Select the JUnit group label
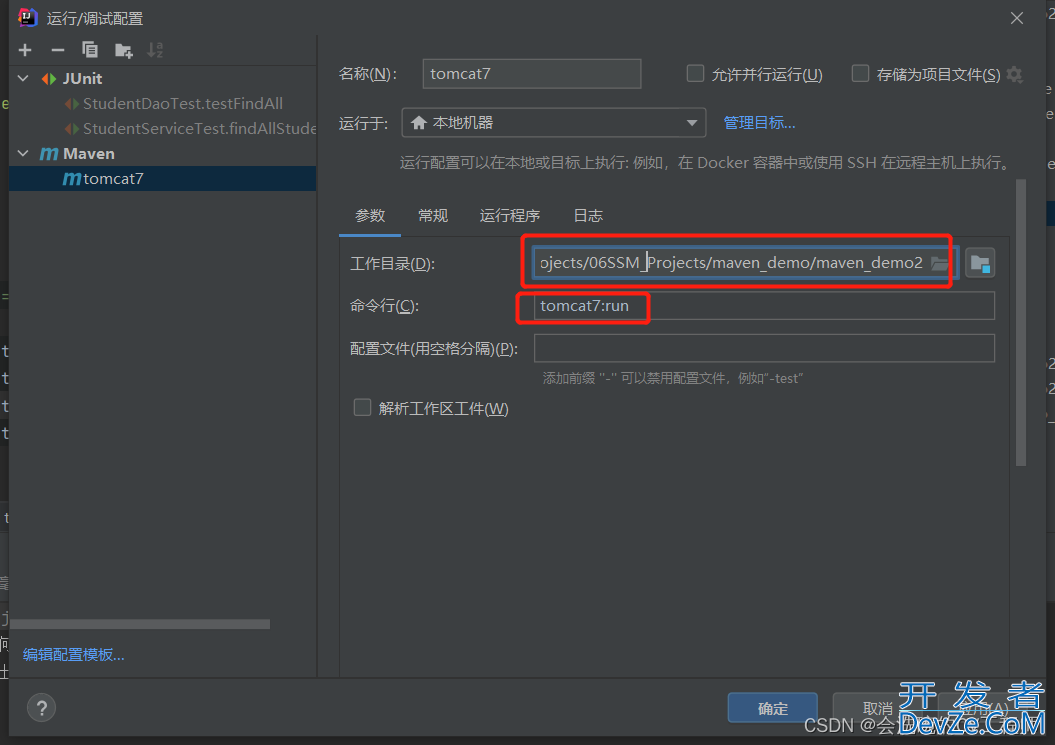 pyautogui.click(x=82, y=79)
